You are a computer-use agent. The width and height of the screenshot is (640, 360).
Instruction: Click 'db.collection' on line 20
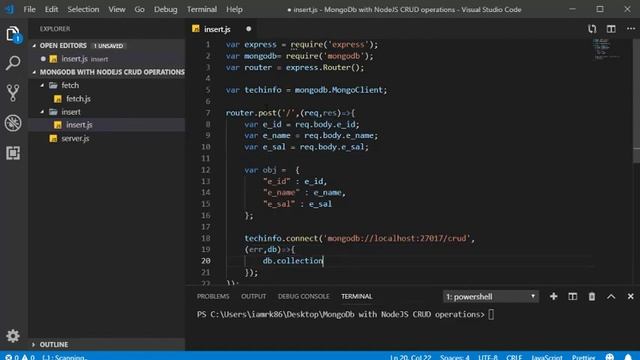(x=293, y=260)
